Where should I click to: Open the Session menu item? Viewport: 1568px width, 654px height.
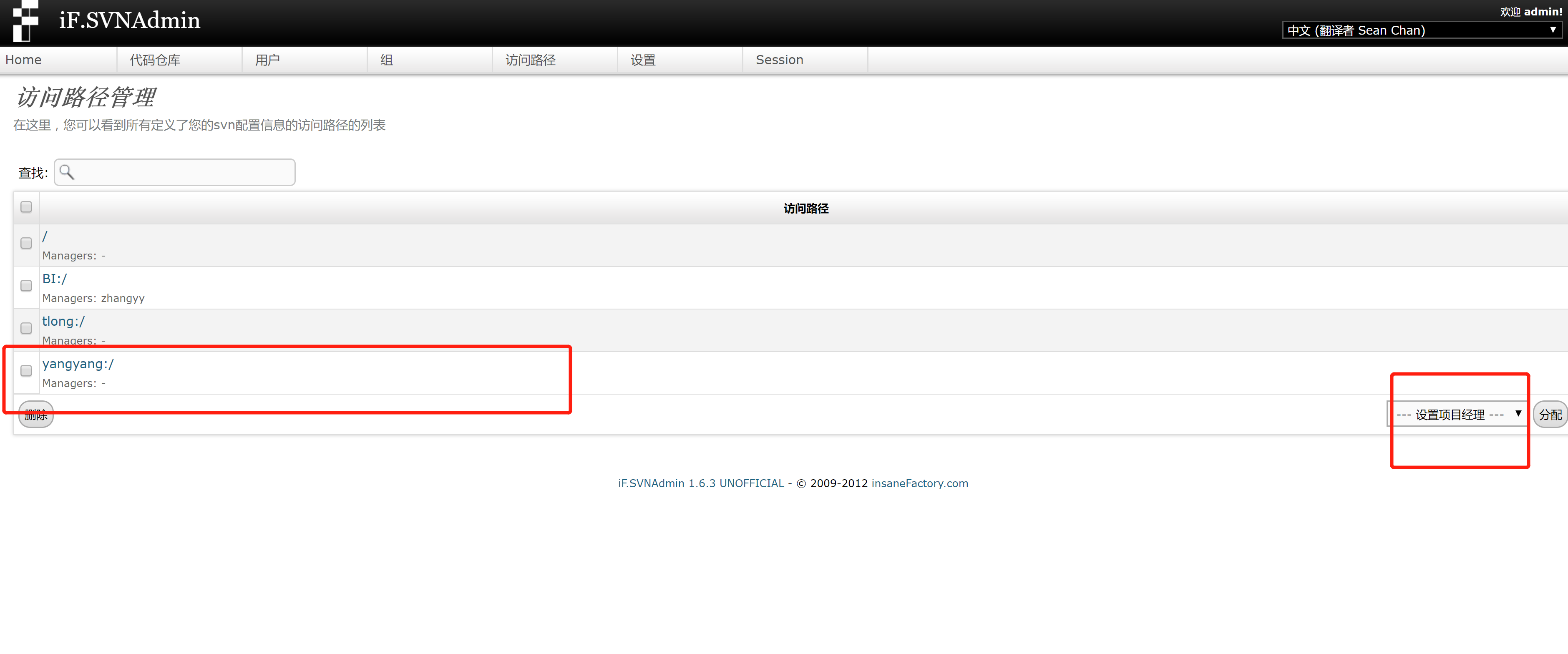779,60
